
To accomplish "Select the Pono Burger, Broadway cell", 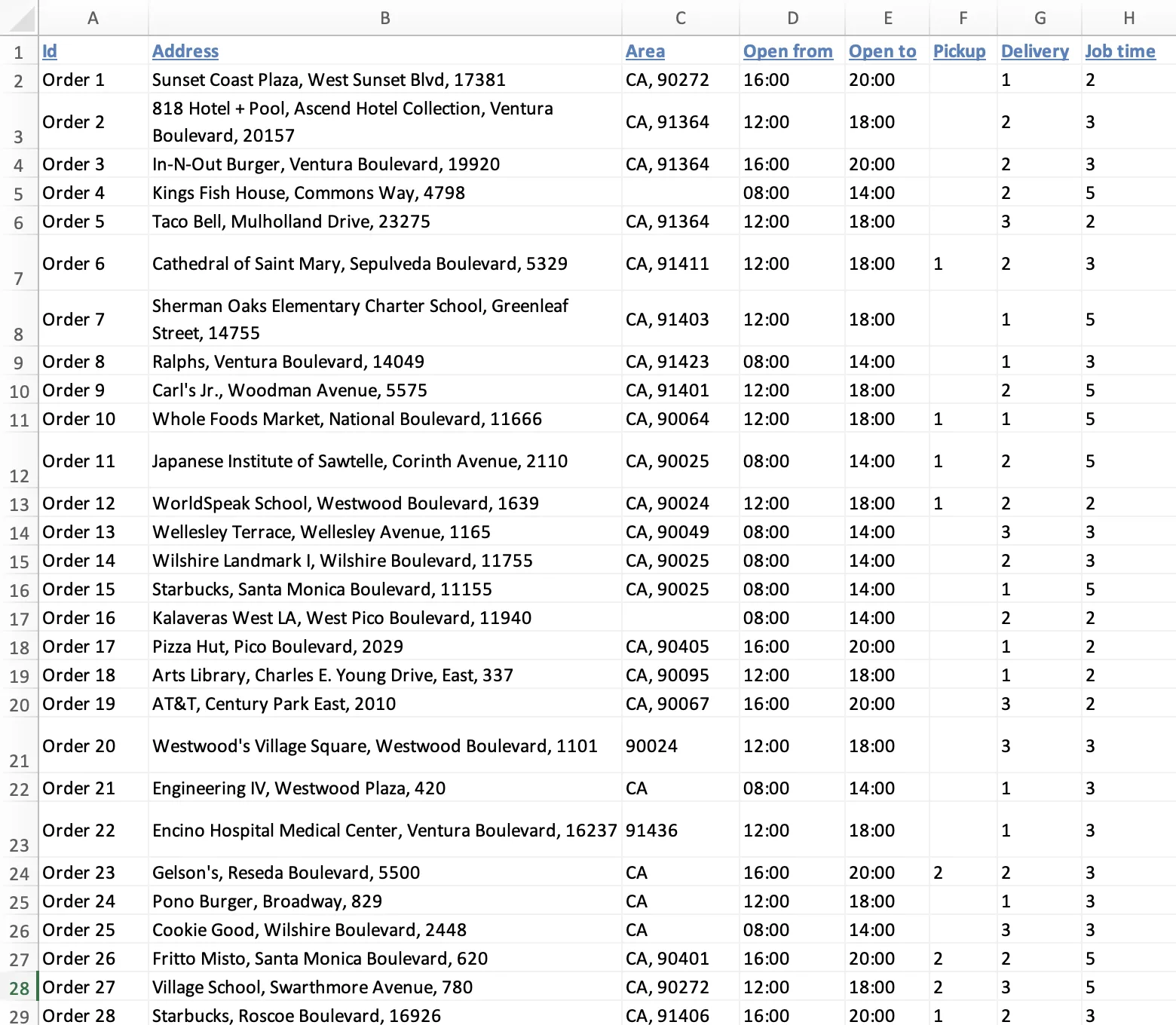I will pyautogui.click(x=384, y=901).
